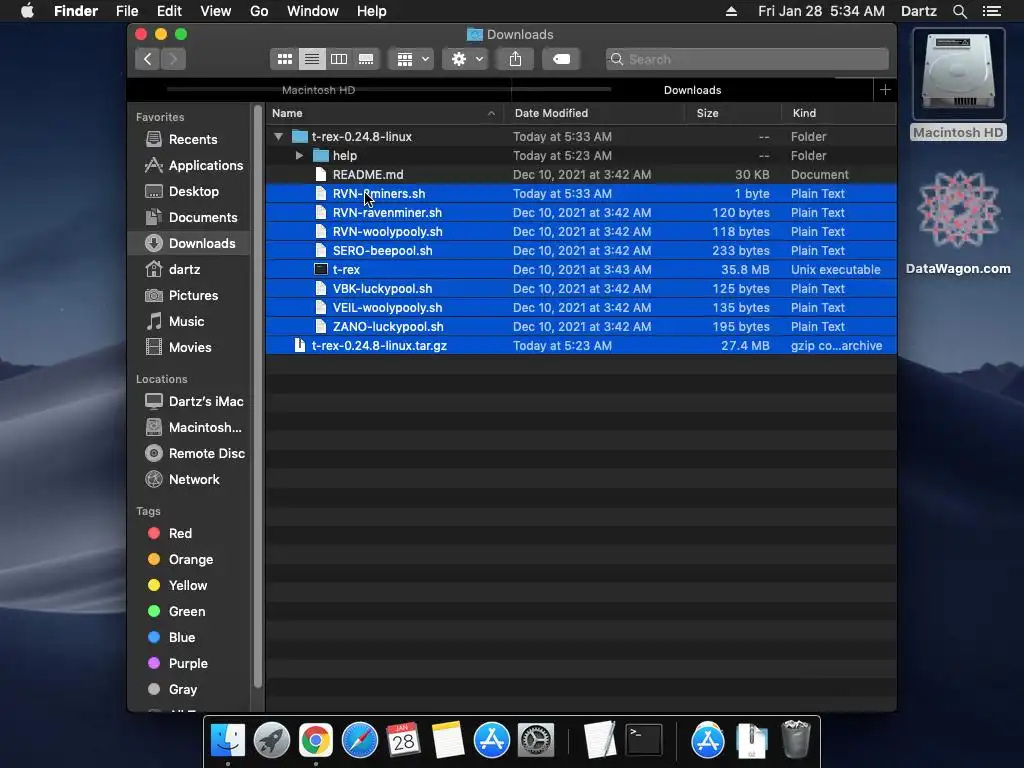Open Terminal from the Dock
This screenshot has width=1024, height=768.
(644, 741)
